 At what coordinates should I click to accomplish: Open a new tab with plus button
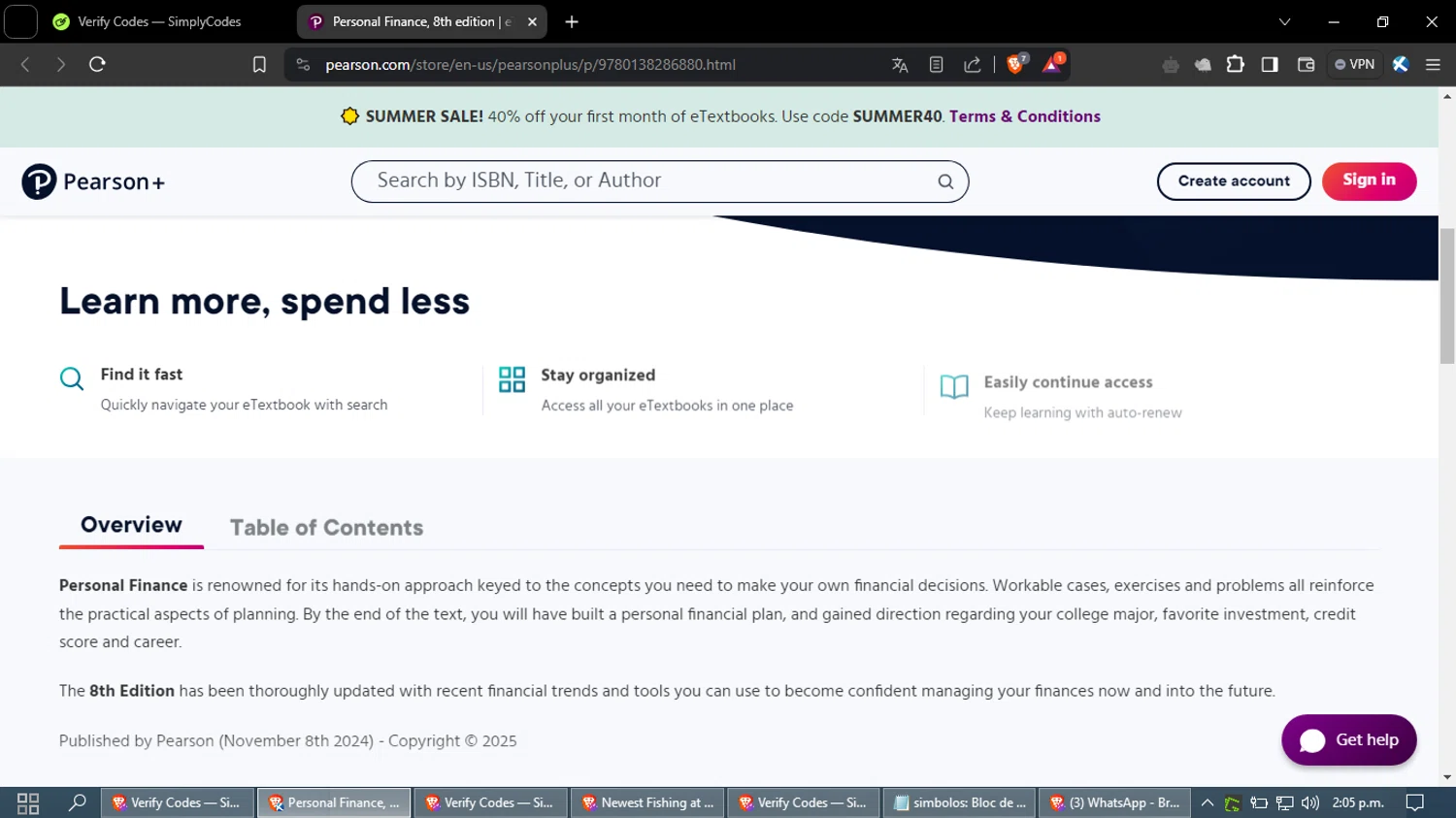click(x=572, y=21)
